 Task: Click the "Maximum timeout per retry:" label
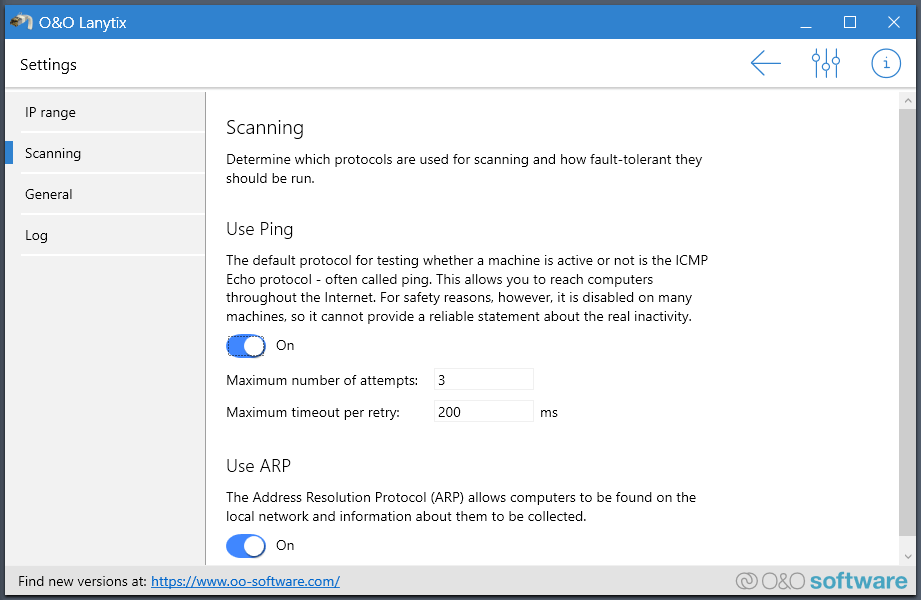point(312,413)
